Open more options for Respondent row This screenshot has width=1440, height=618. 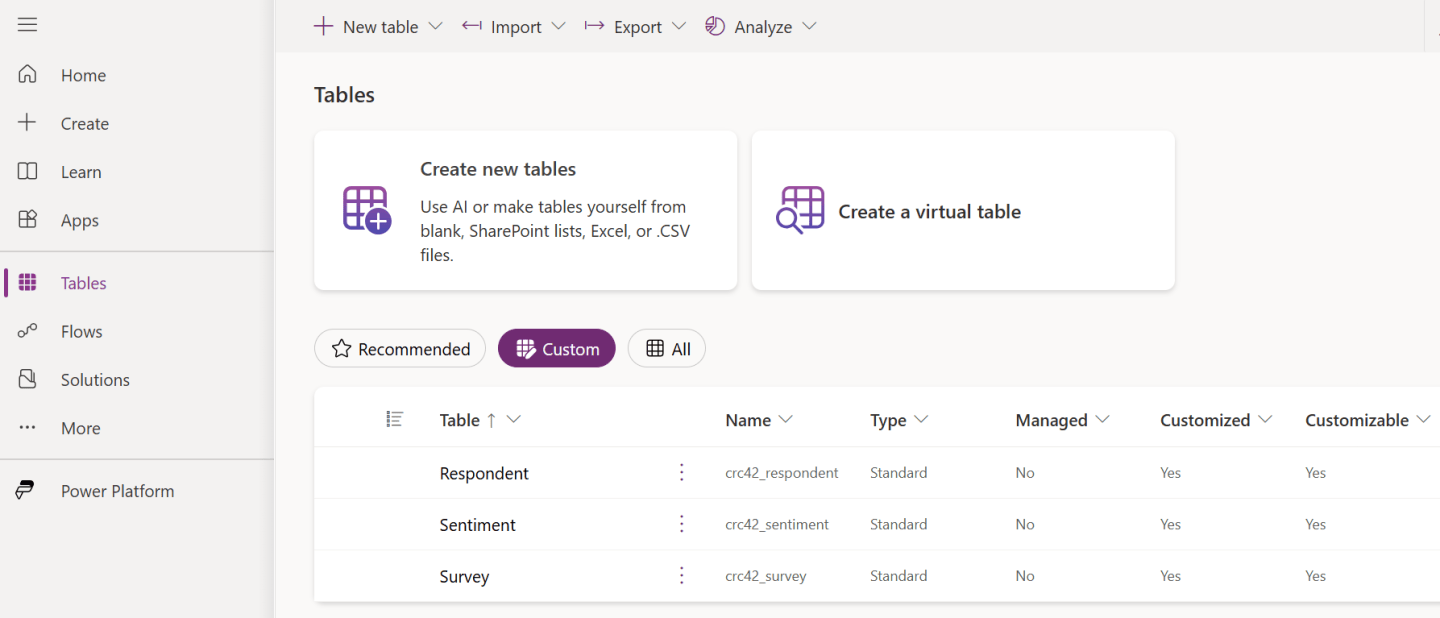coord(682,472)
